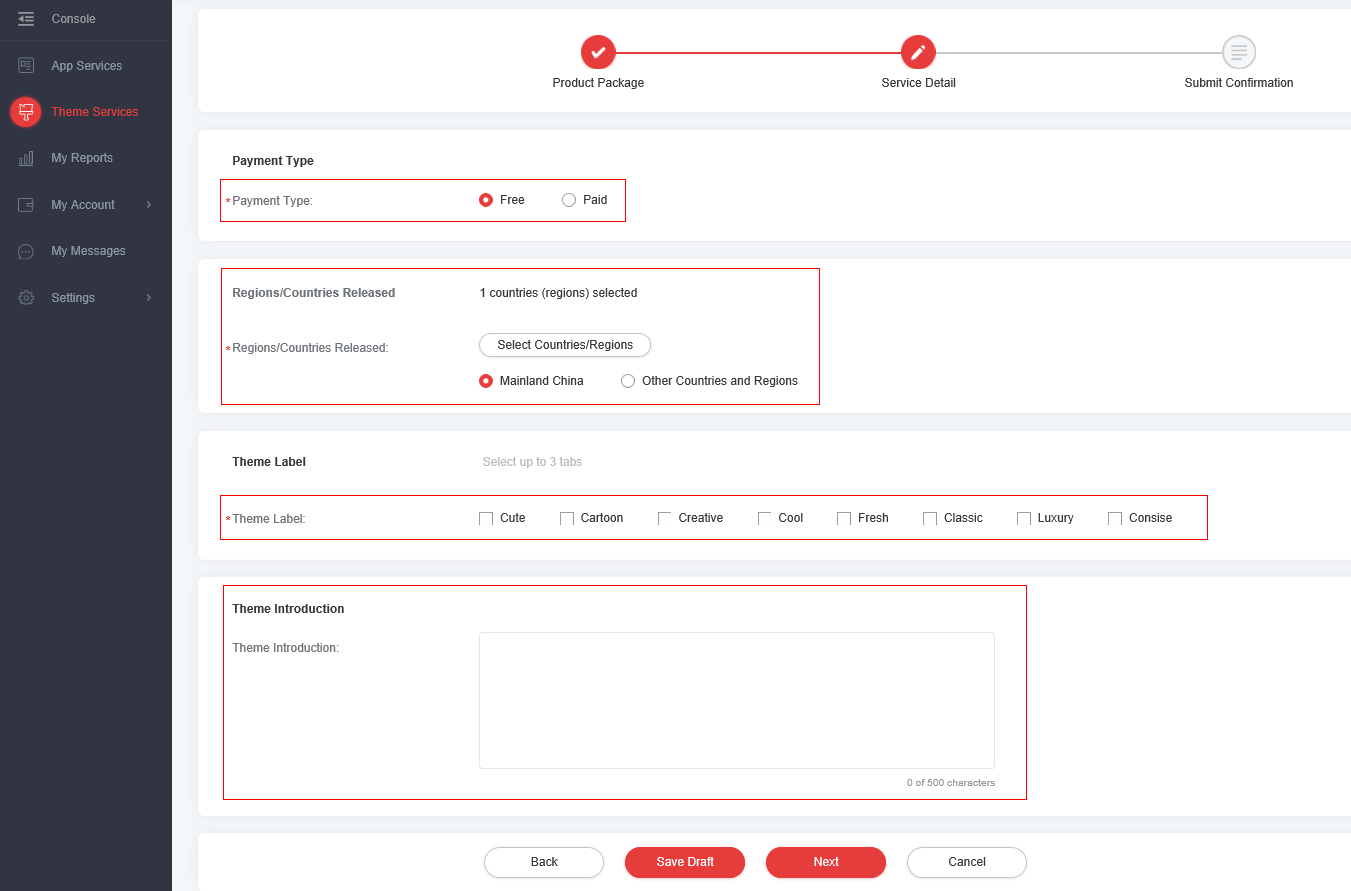Focus the Theme Introduction text area
This screenshot has width=1351, height=891.
pyautogui.click(x=736, y=700)
